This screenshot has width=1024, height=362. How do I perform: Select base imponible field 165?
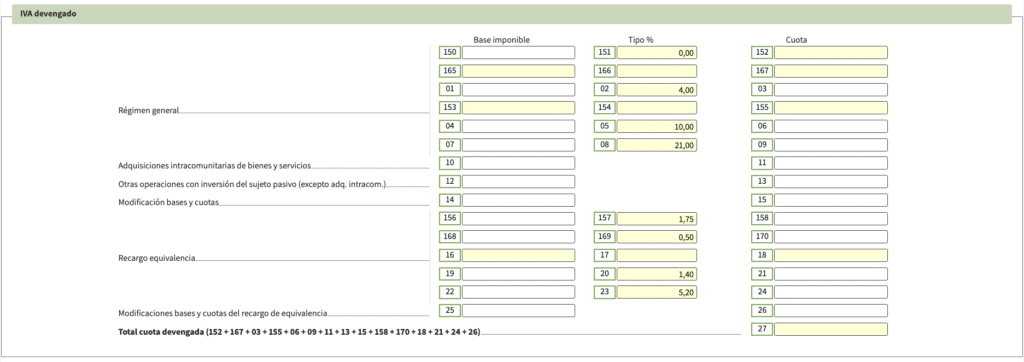coord(519,71)
